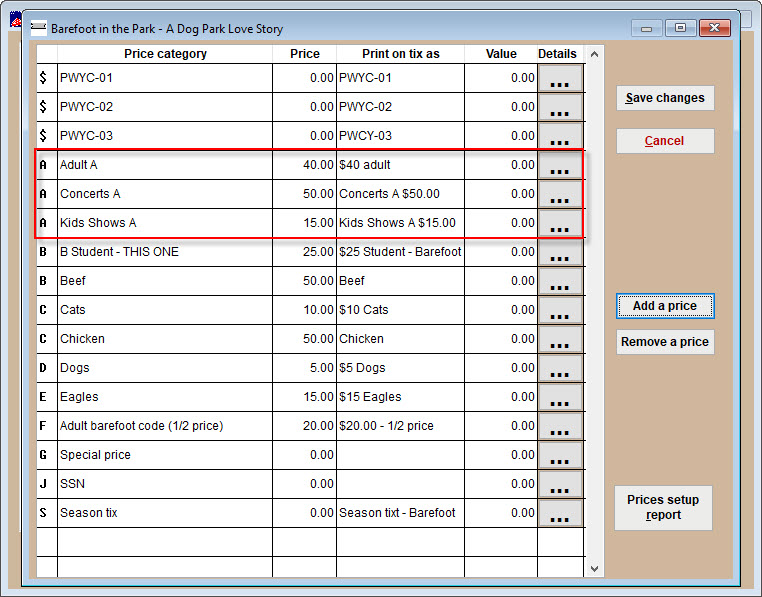Screen dimensions: 762x597
Task: Select the Price category column header
Action: point(165,54)
